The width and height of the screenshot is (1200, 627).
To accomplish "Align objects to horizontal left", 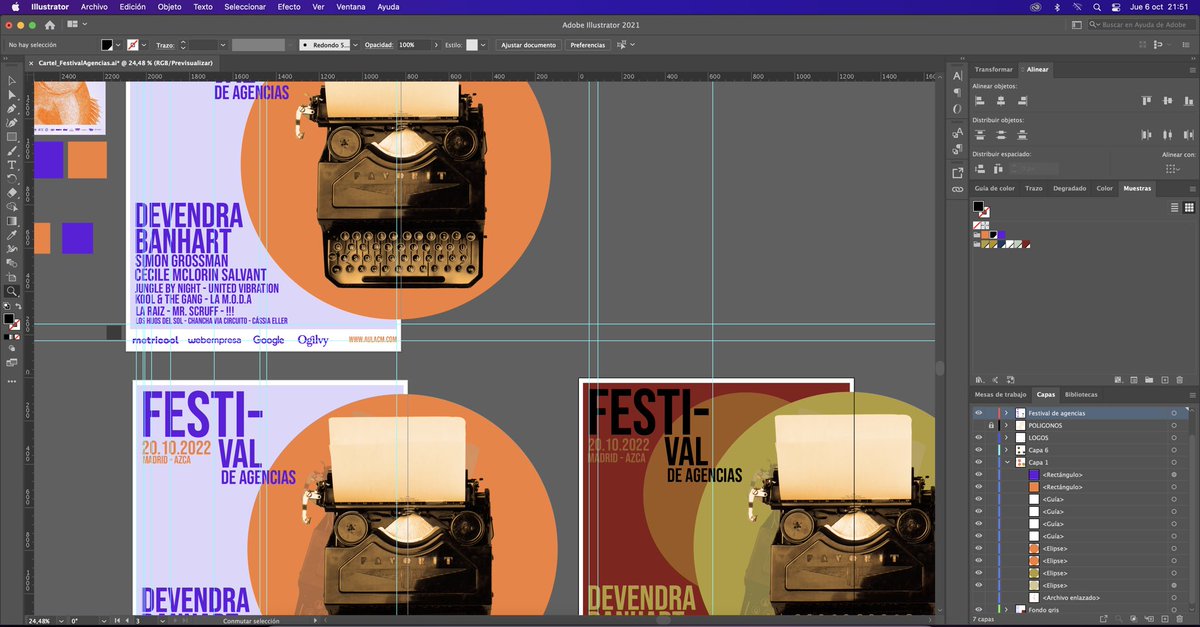I will (x=981, y=100).
